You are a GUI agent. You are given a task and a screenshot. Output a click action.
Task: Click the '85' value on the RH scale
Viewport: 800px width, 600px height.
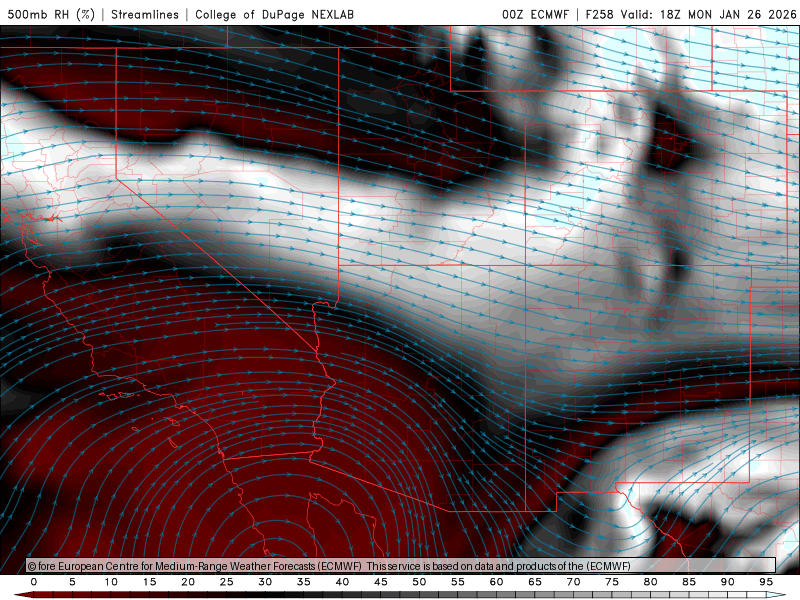click(x=689, y=582)
